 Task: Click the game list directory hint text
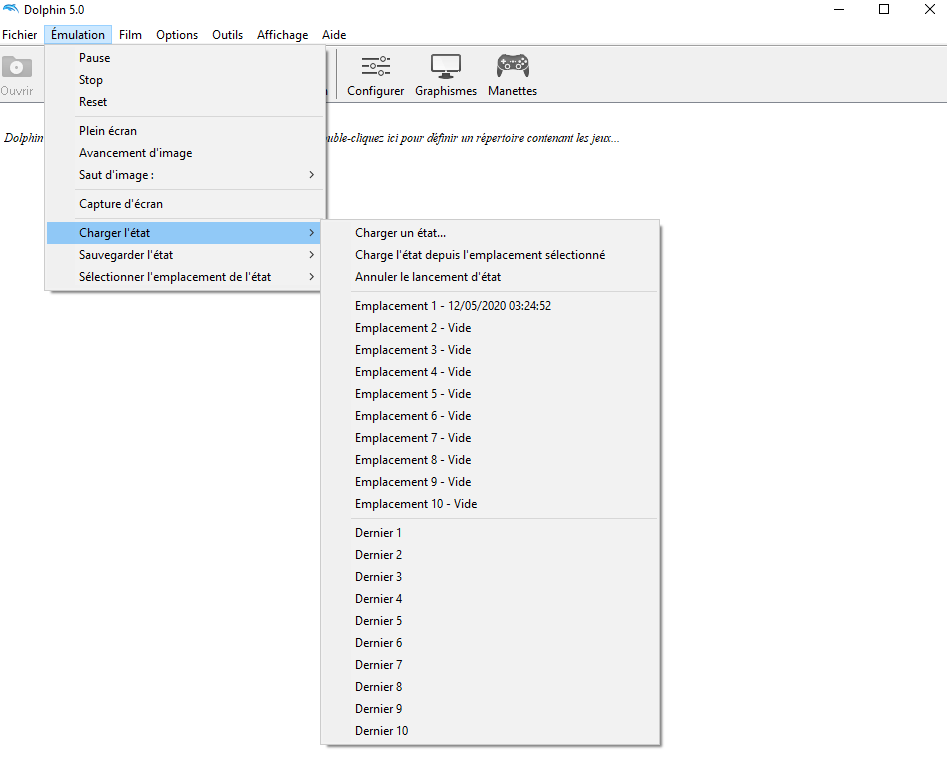(x=473, y=138)
